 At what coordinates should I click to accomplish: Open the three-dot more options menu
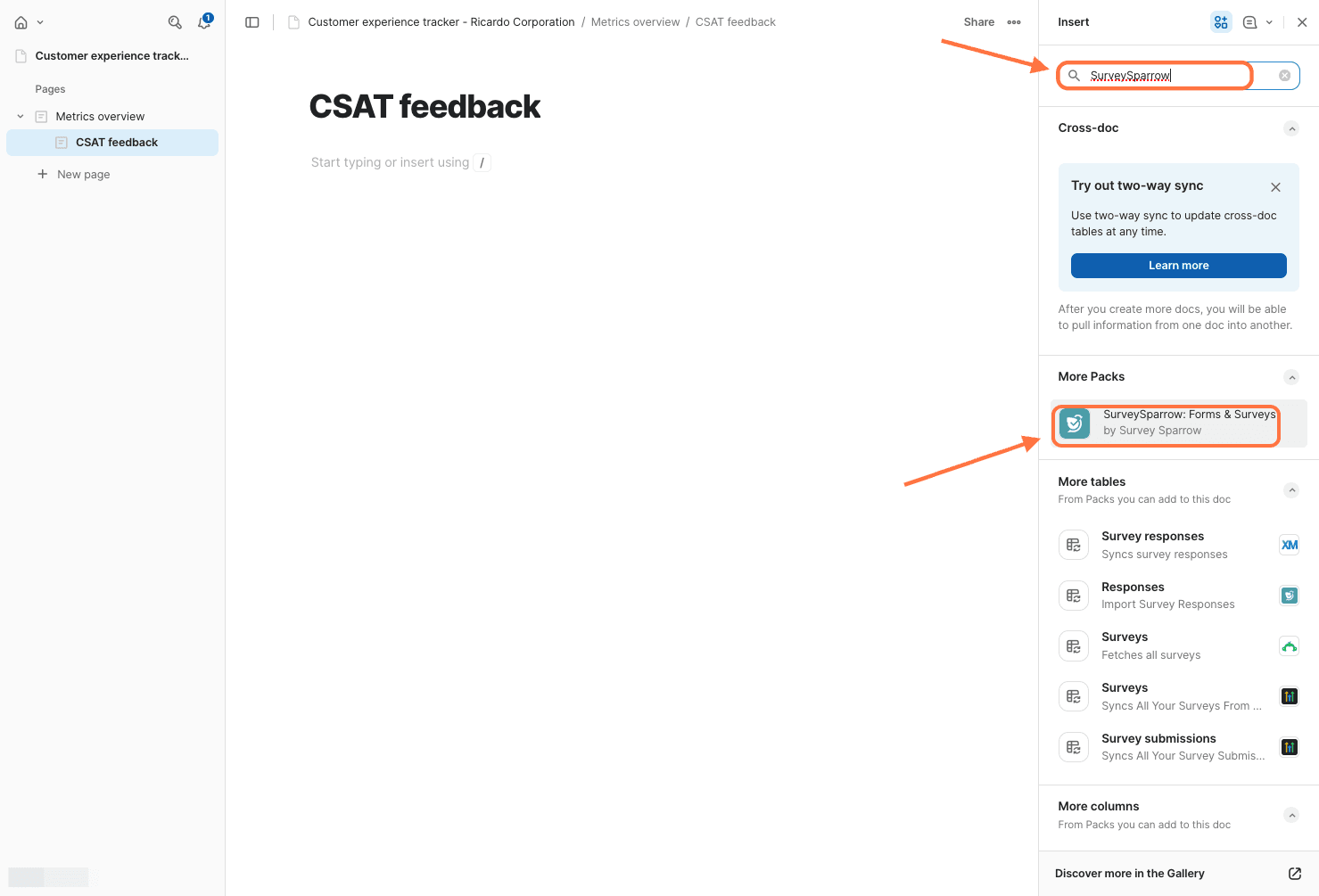[1014, 22]
